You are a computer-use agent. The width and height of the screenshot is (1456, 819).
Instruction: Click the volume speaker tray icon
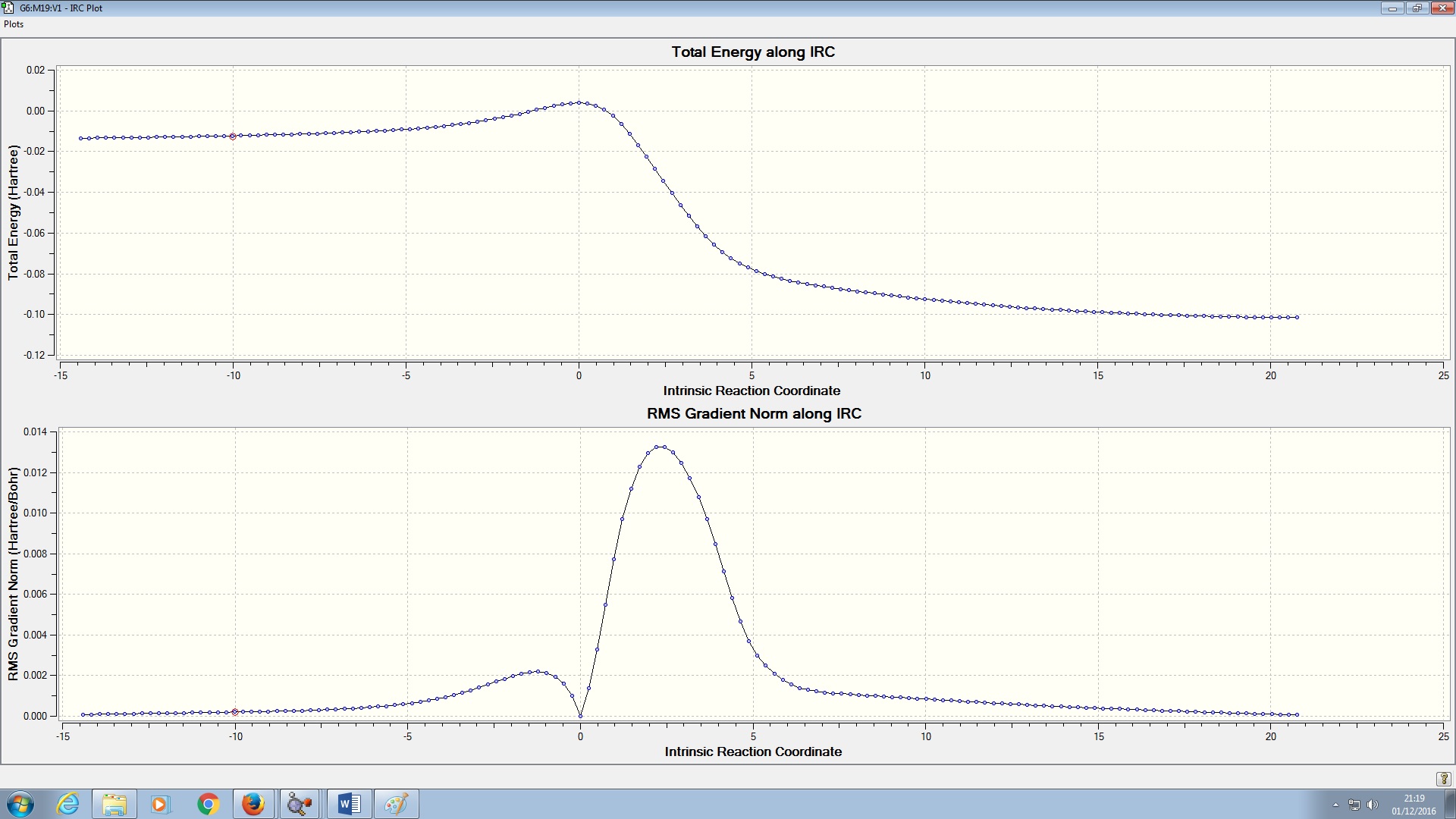(x=1372, y=805)
